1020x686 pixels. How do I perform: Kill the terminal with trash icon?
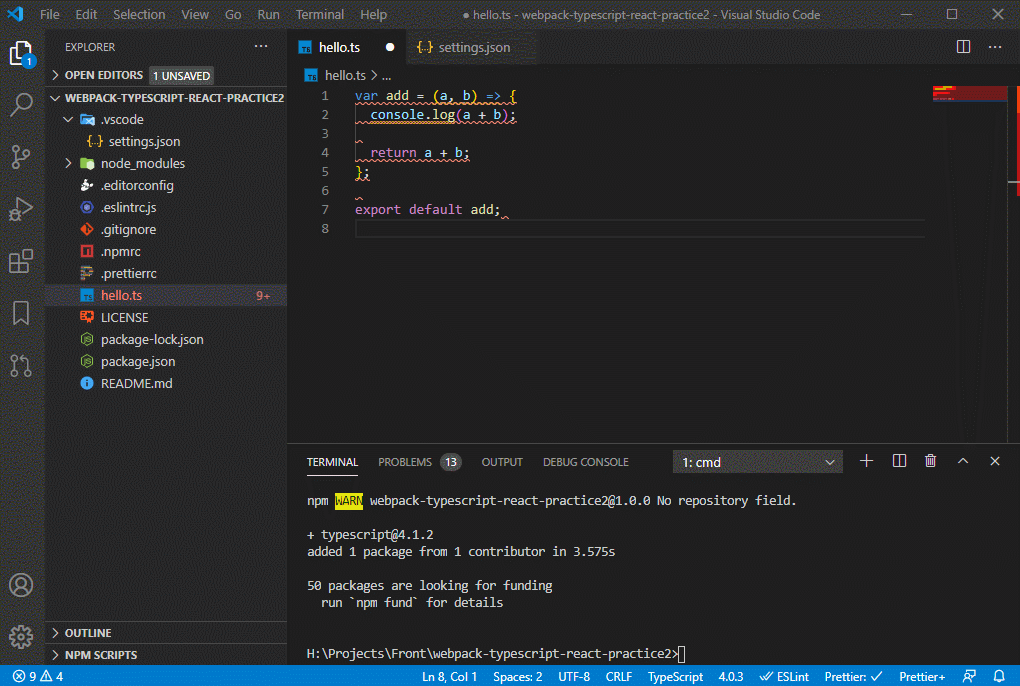coord(931,461)
